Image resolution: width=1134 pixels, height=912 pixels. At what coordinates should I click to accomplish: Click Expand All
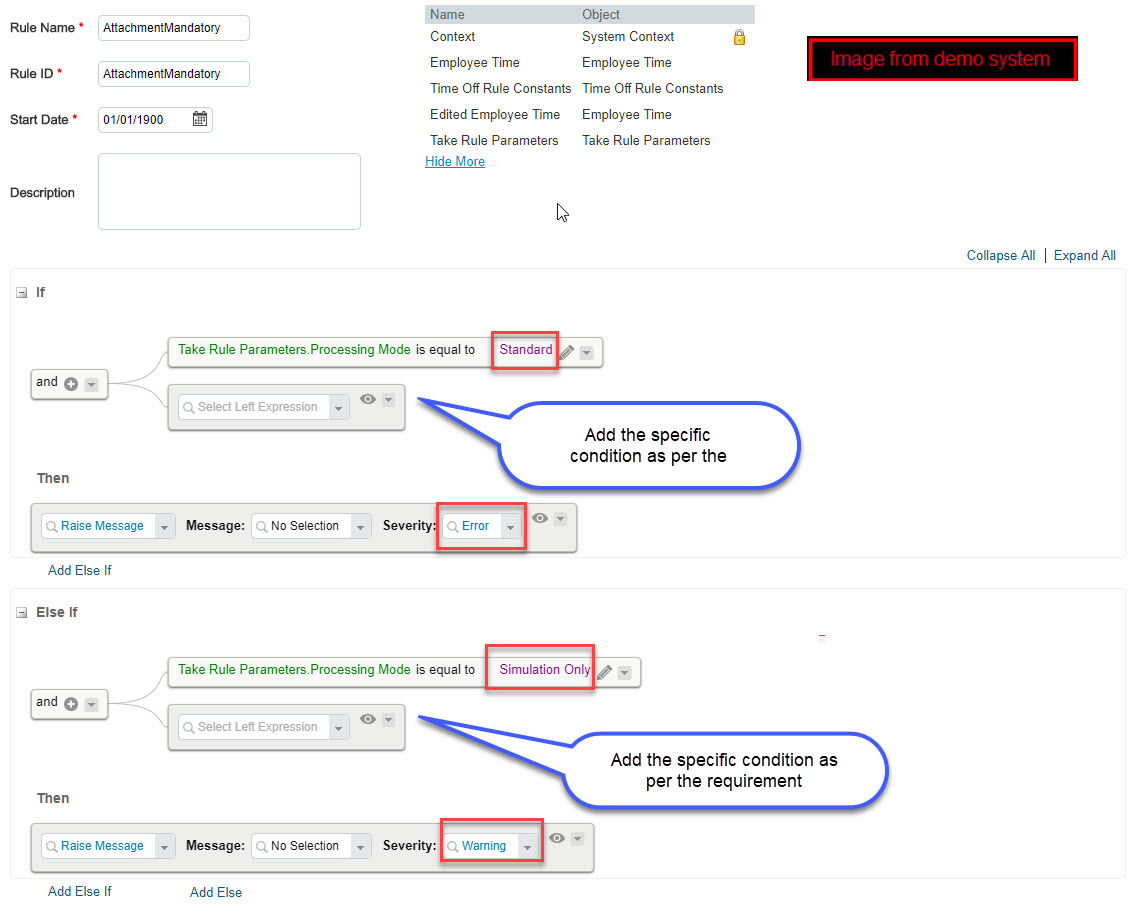point(1084,255)
